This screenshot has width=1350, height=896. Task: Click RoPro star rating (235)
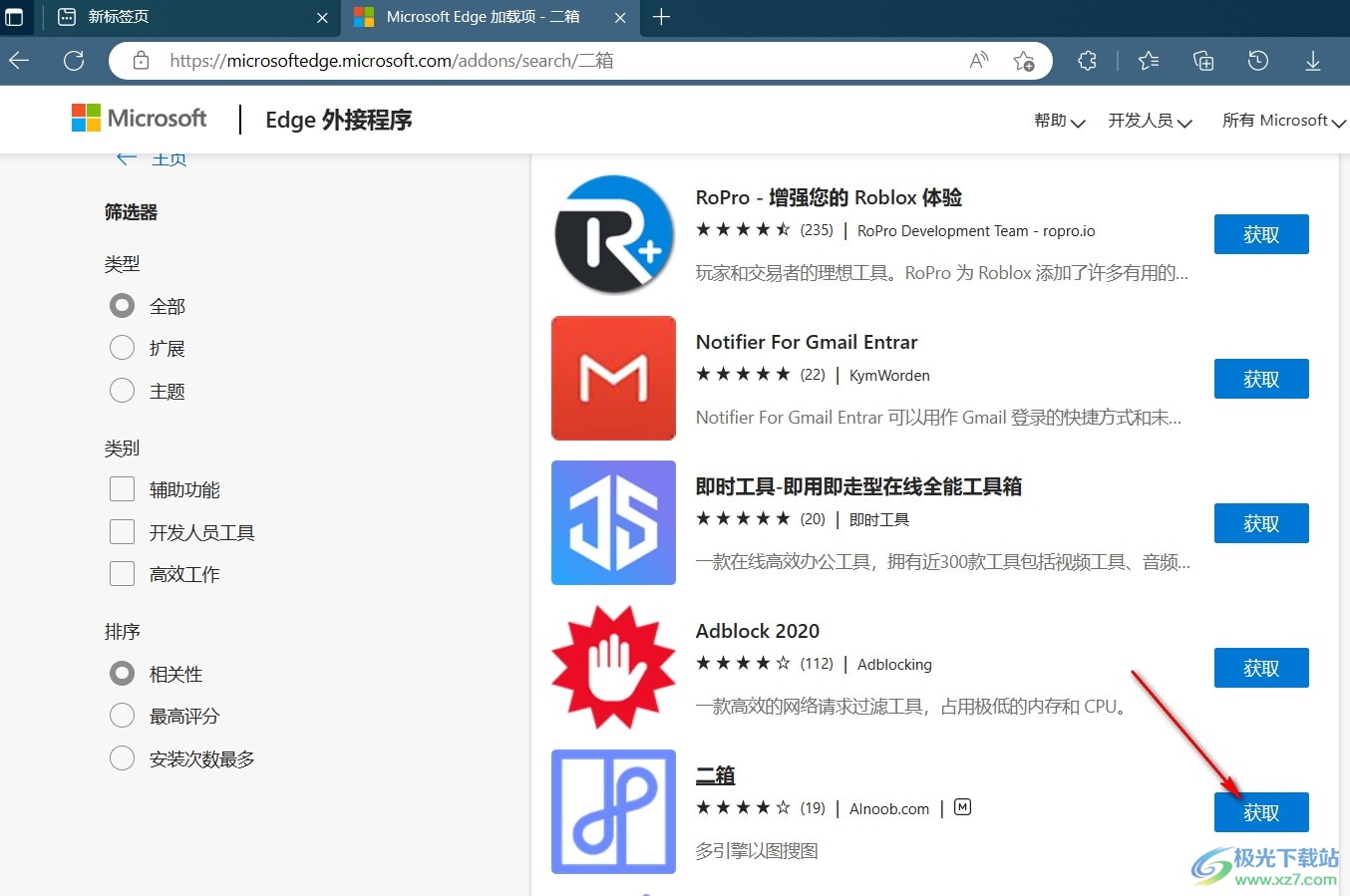coord(764,230)
